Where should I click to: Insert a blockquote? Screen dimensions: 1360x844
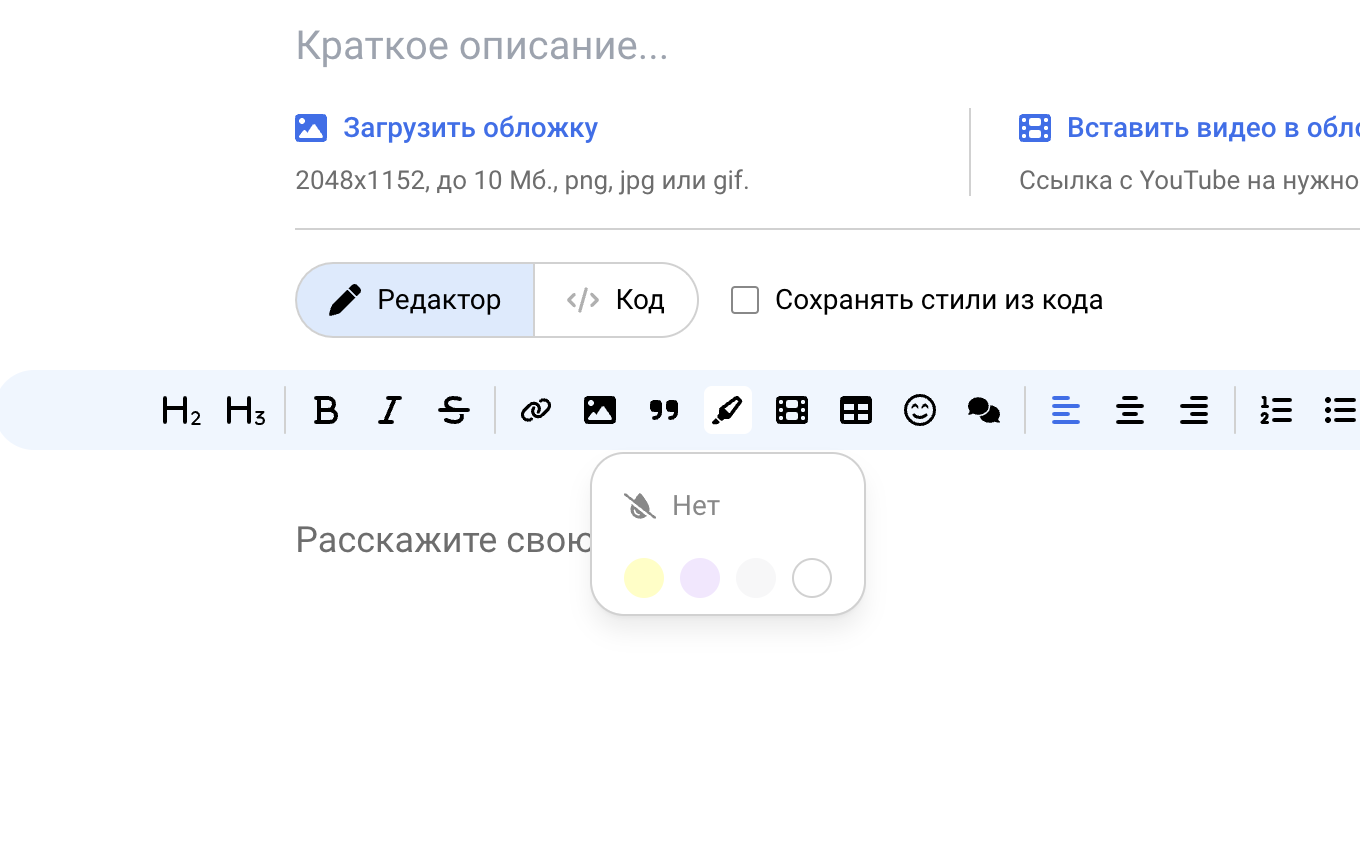pyautogui.click(x=664, y=410)
